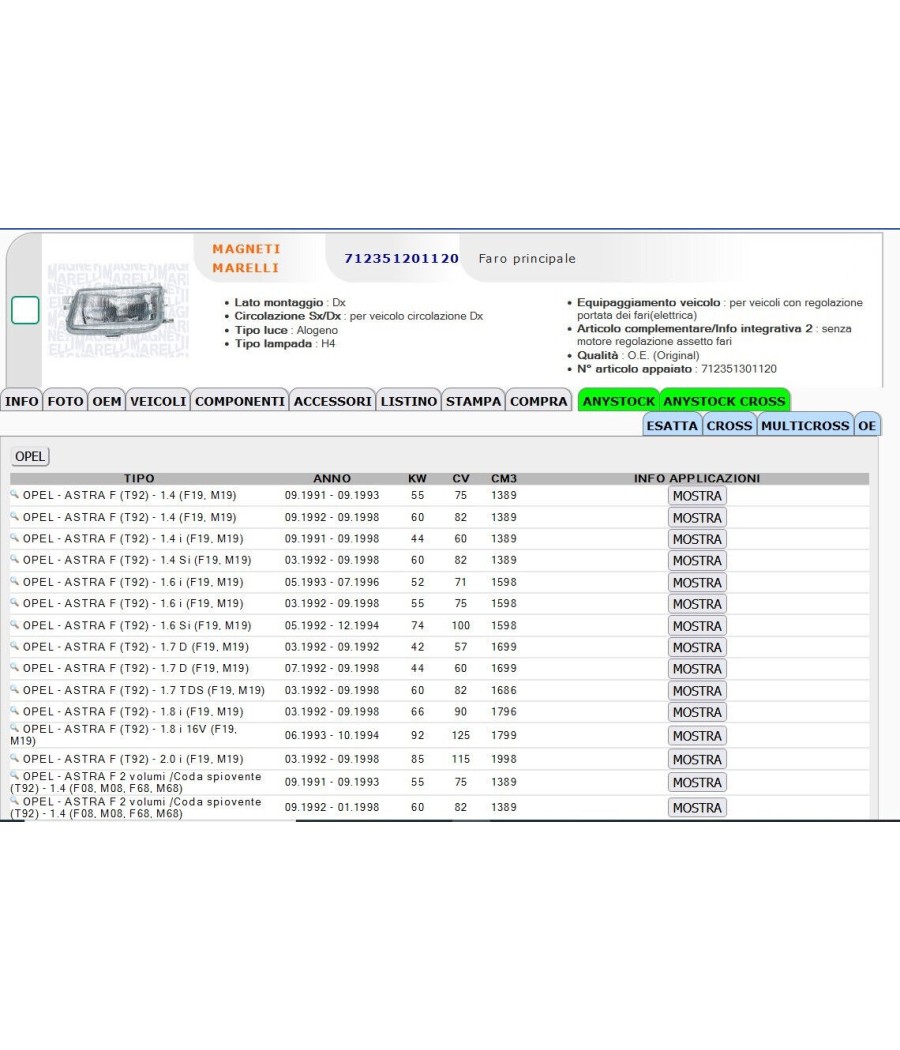The width and height of the screenshot is (900, 1050).
Task: Select the STAMPA tab
Action: 473,401
